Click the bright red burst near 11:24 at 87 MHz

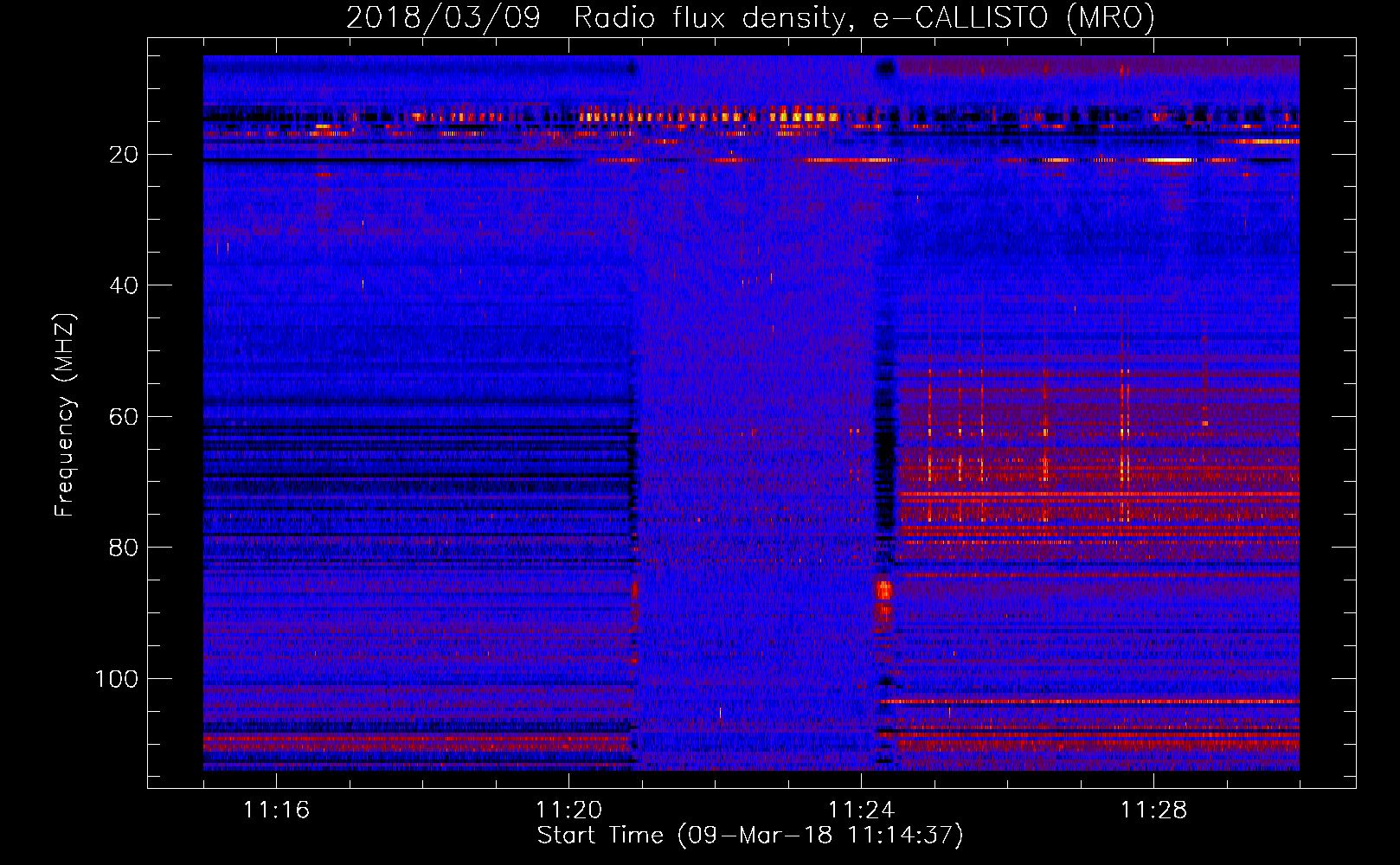[x=883, y=591]
